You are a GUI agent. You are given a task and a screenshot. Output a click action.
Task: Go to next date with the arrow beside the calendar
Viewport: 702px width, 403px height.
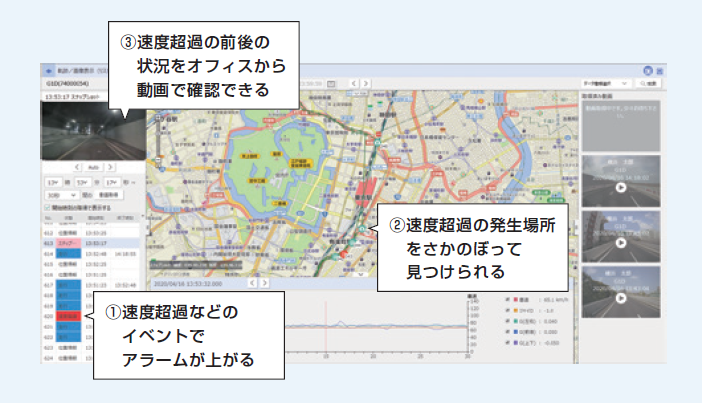(366, 83)
